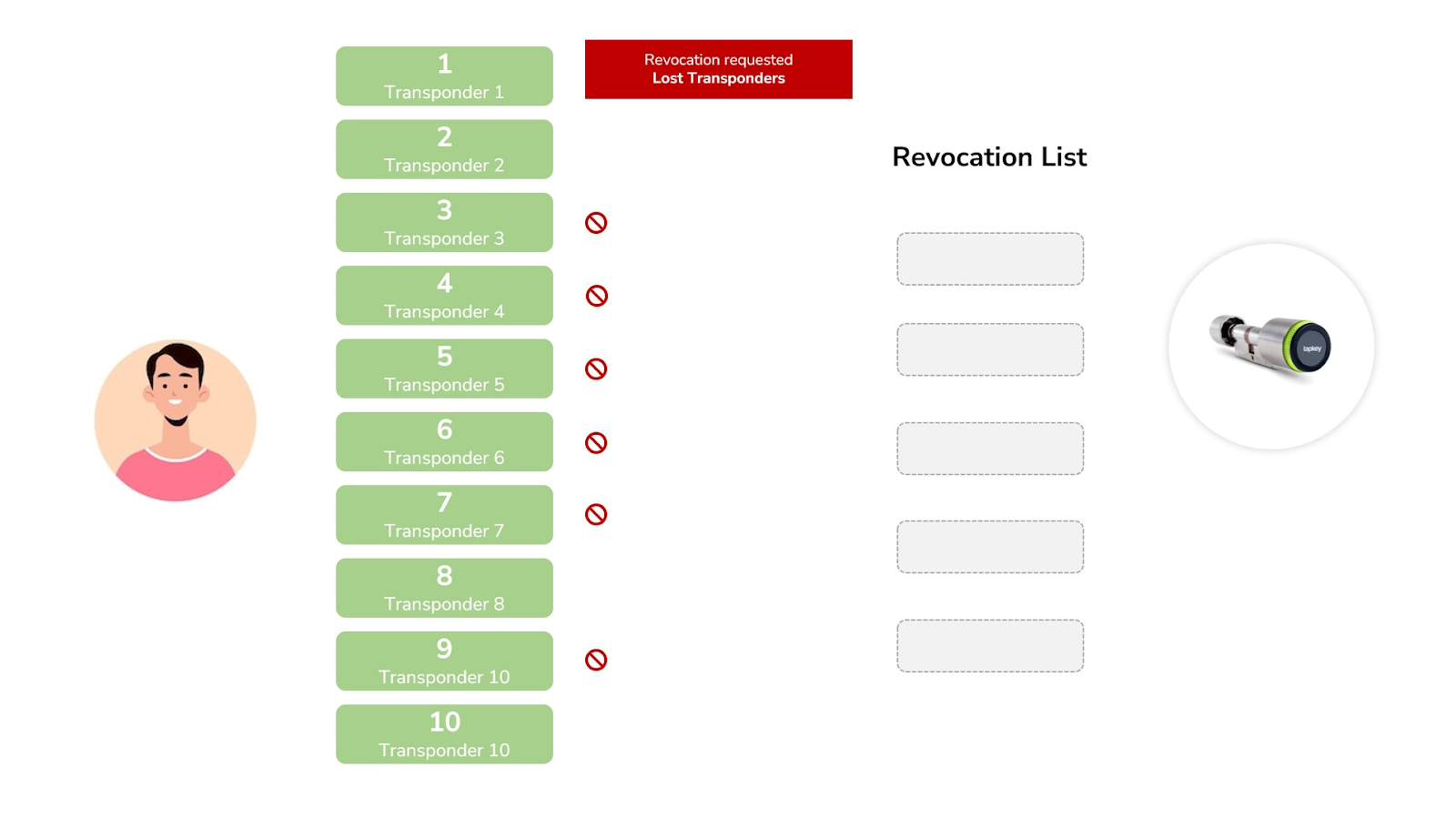
Task: Click the user avatar illustration
Action: point(176,420)
